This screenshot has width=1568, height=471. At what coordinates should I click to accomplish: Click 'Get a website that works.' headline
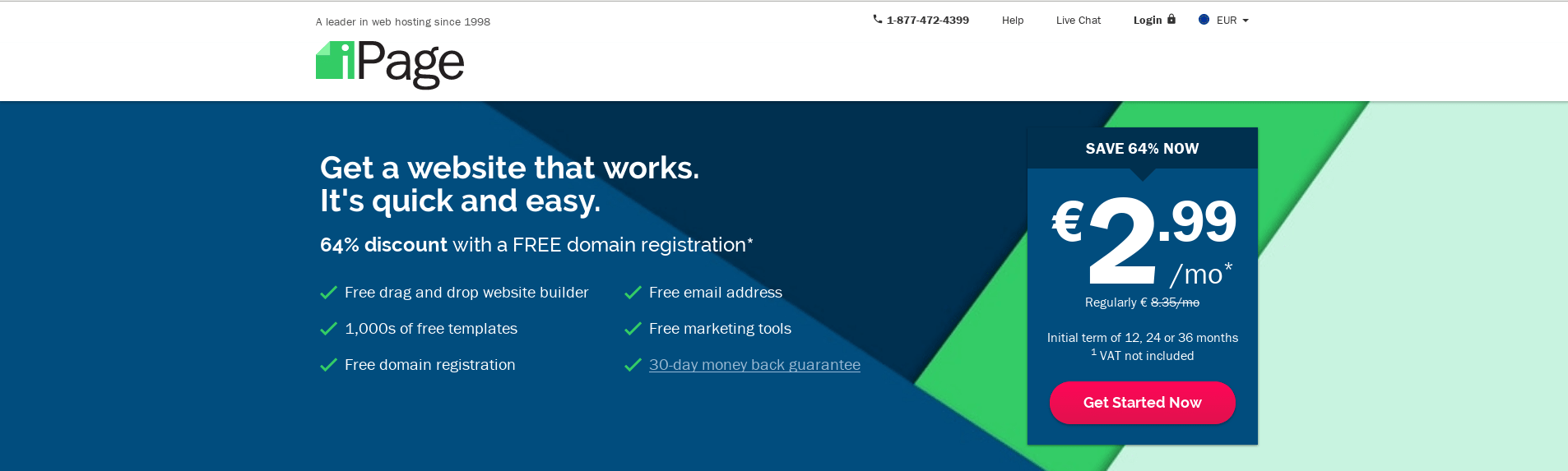pyautogui.click(x=509, y=168)
